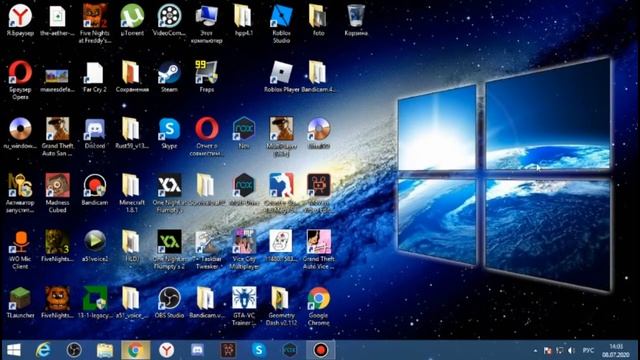Open the Windows Start button
Viewport: 640px width, 360px height.
click(14, 350)
